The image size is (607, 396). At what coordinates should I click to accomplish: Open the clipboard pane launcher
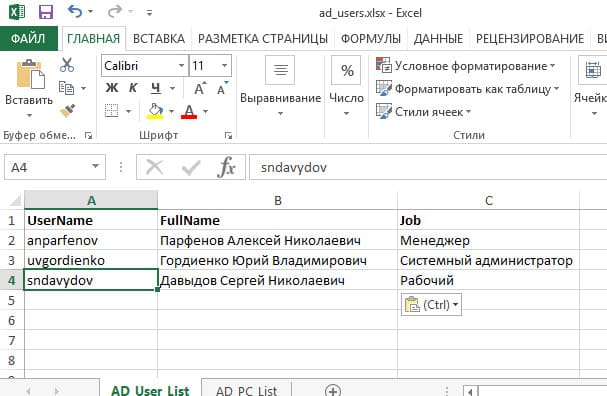[x=89, y=135]
